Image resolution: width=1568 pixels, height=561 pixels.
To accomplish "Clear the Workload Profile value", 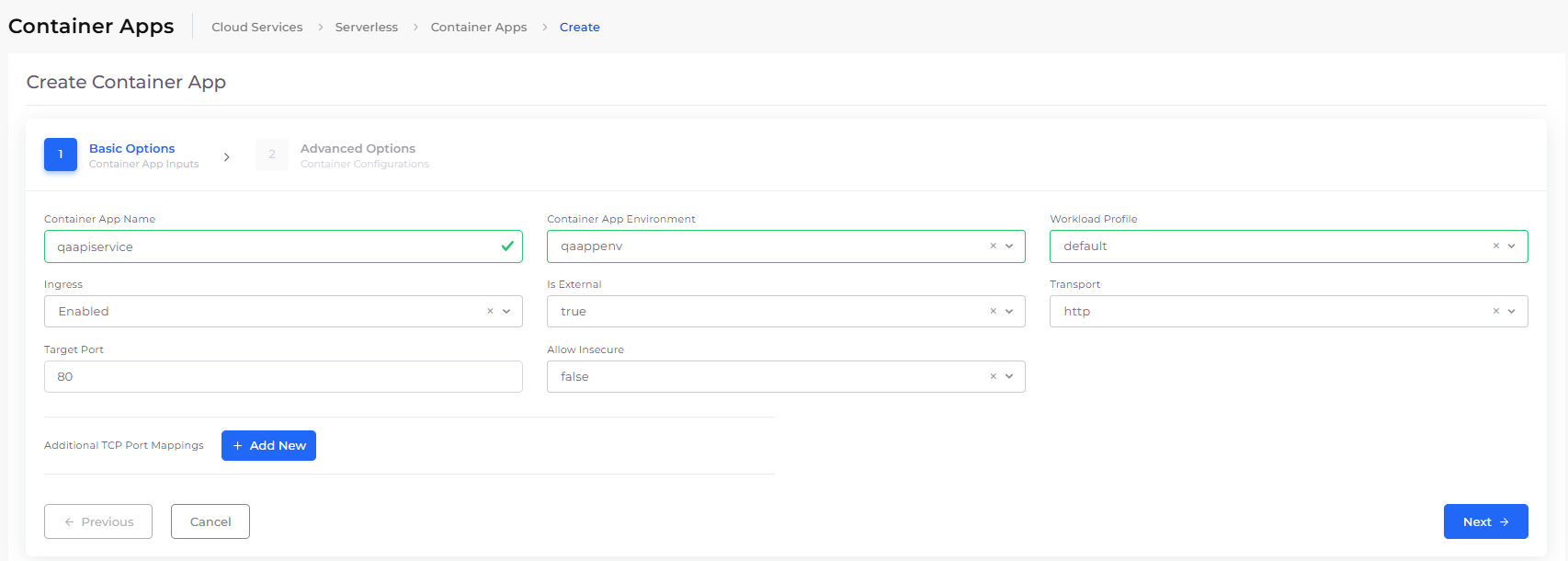I will (1495, 246).
